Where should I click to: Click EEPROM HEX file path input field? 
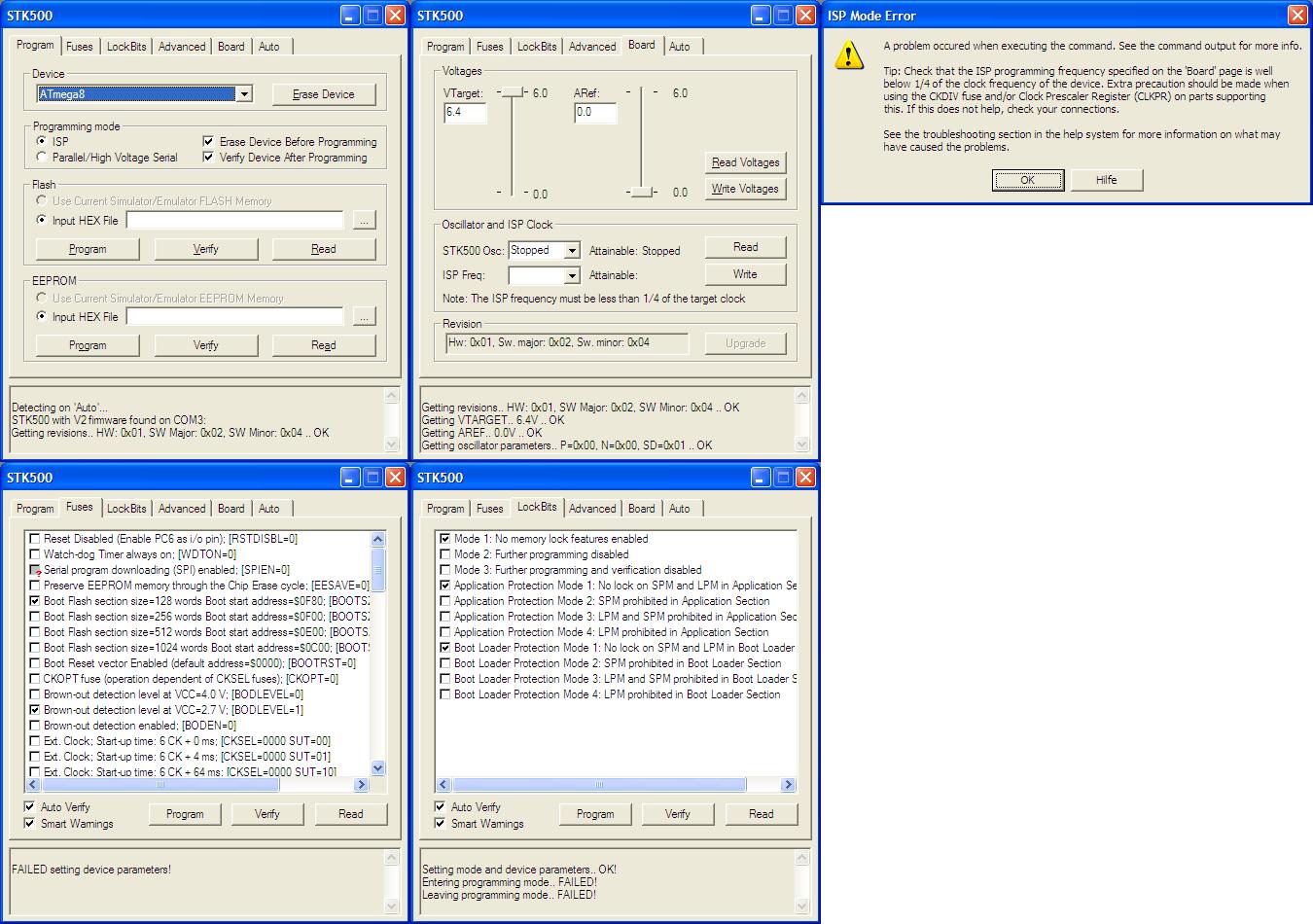[x=235, y=317]
